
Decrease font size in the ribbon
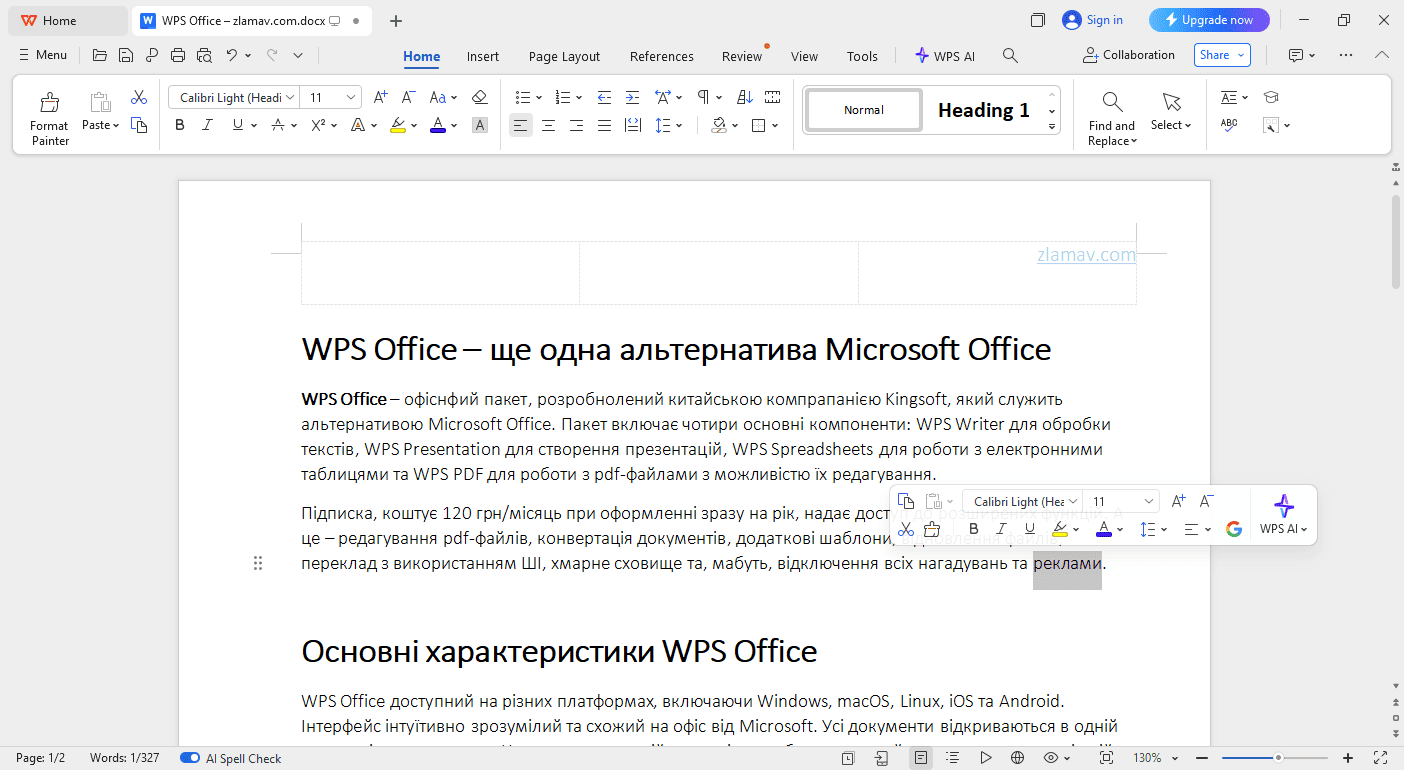click(408, 97)
